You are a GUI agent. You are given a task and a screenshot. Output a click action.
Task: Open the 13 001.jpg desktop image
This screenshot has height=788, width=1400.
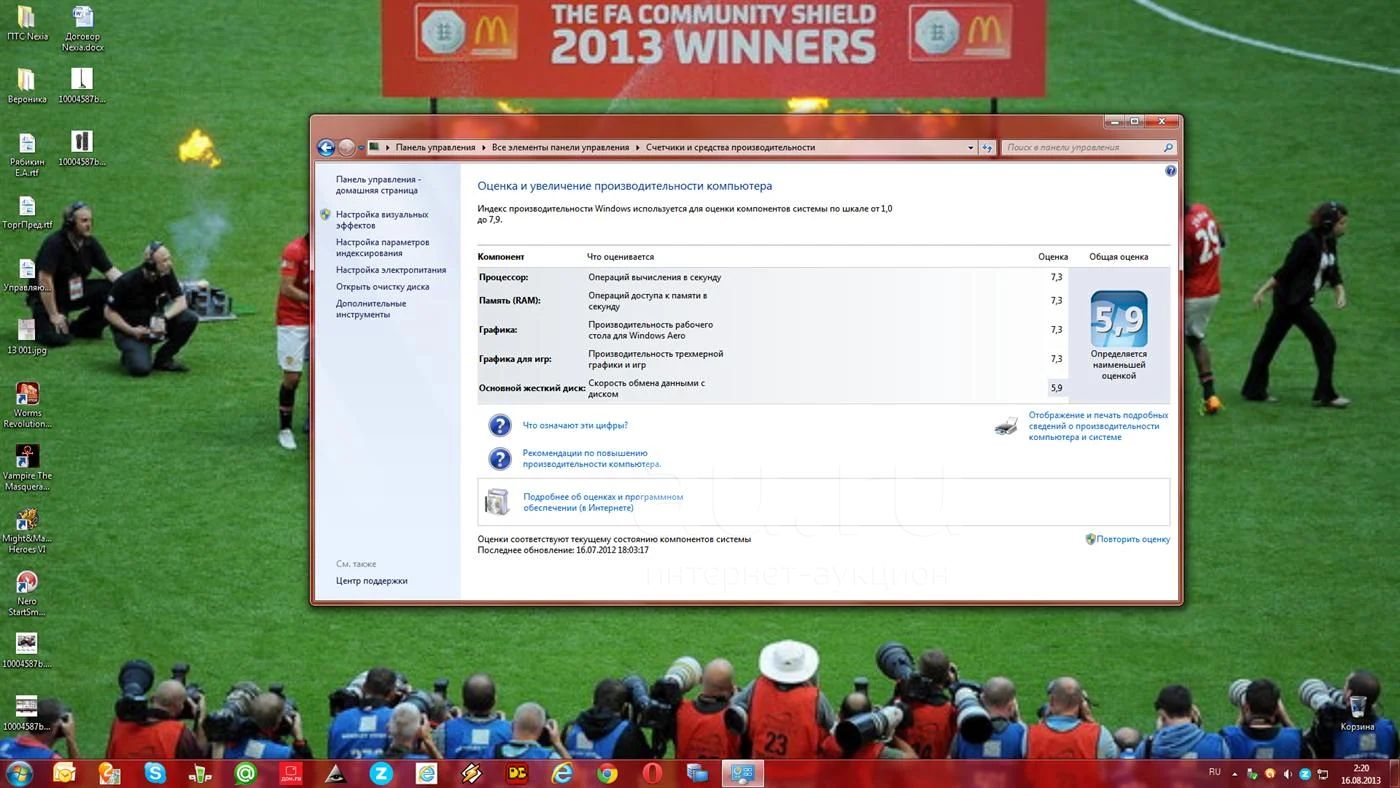(x=27, y=337)
